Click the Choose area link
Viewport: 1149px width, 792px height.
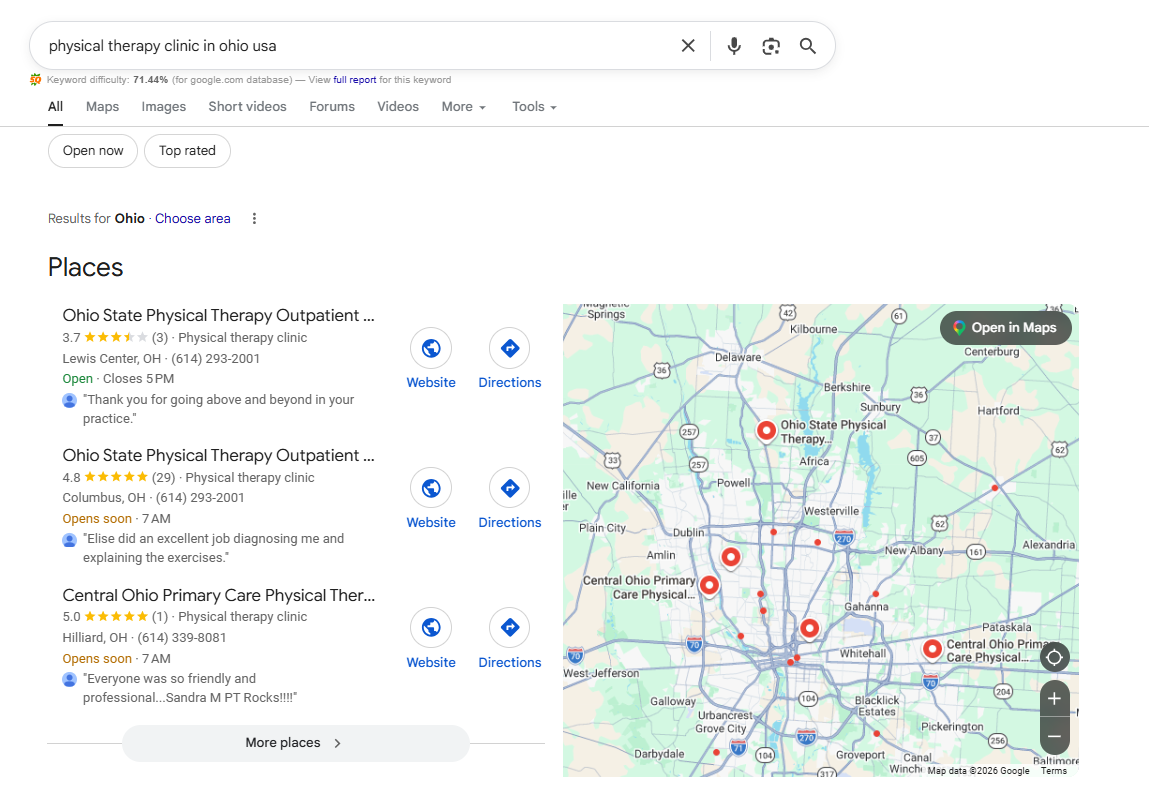193,219
